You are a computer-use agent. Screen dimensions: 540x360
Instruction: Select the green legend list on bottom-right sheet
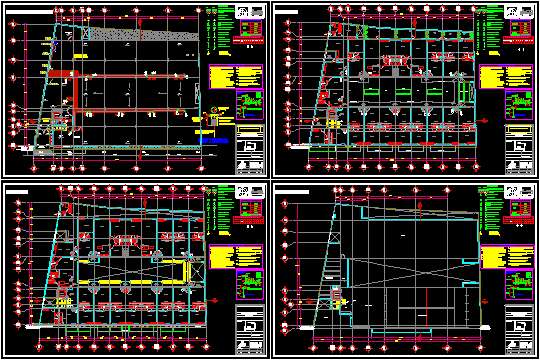coord(491,209)
